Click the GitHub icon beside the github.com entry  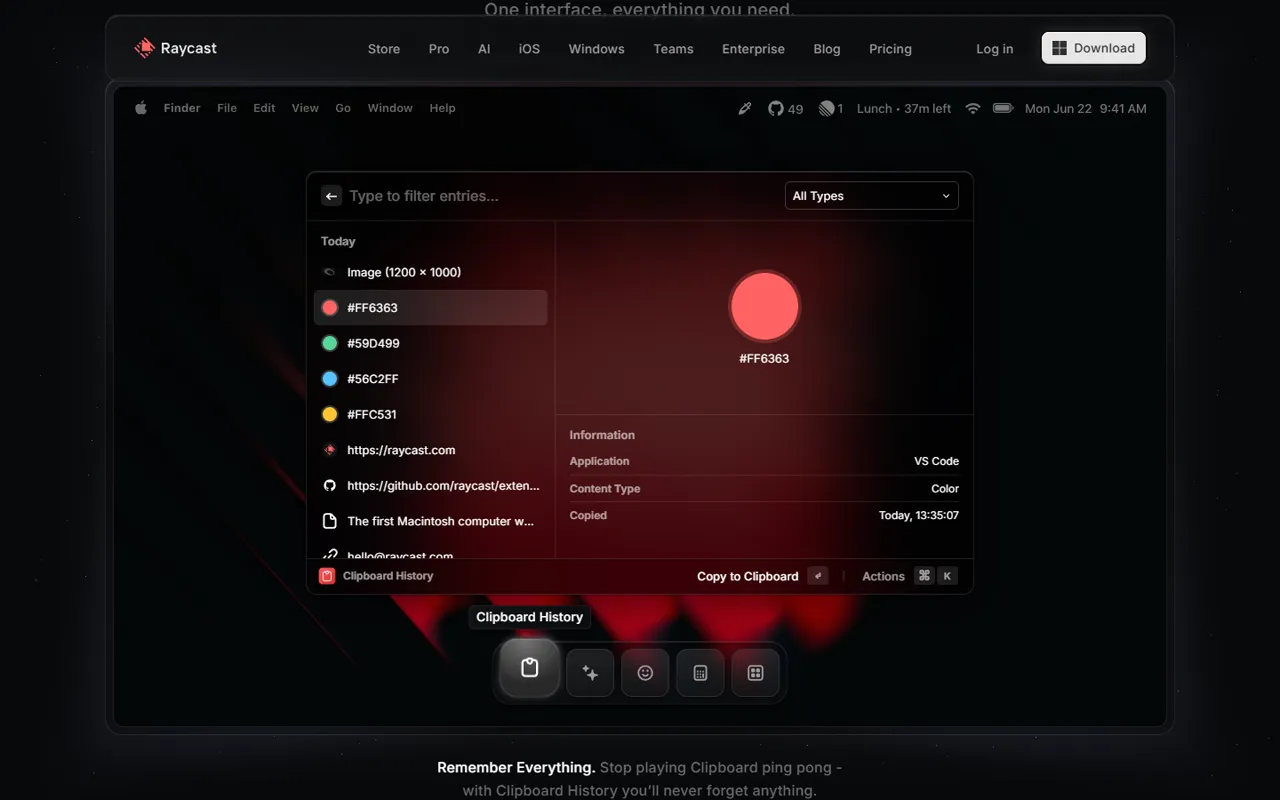329,485
